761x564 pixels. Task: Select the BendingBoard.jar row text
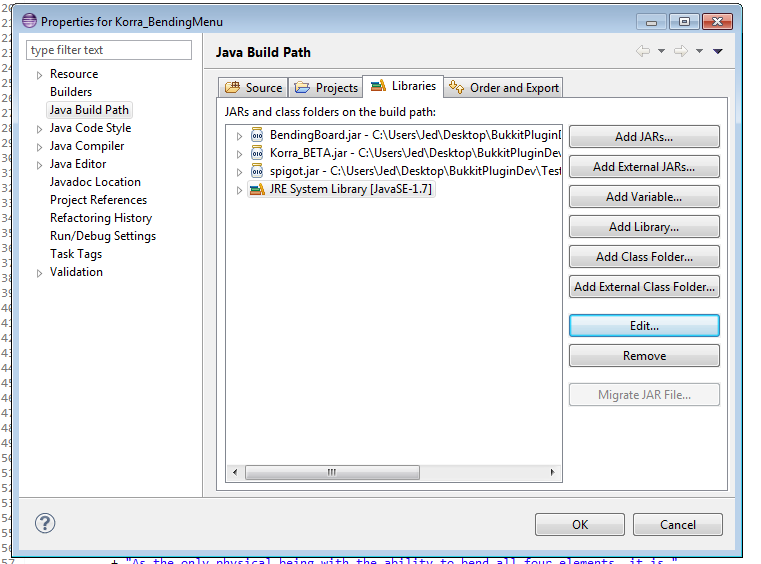coord(415,135)
